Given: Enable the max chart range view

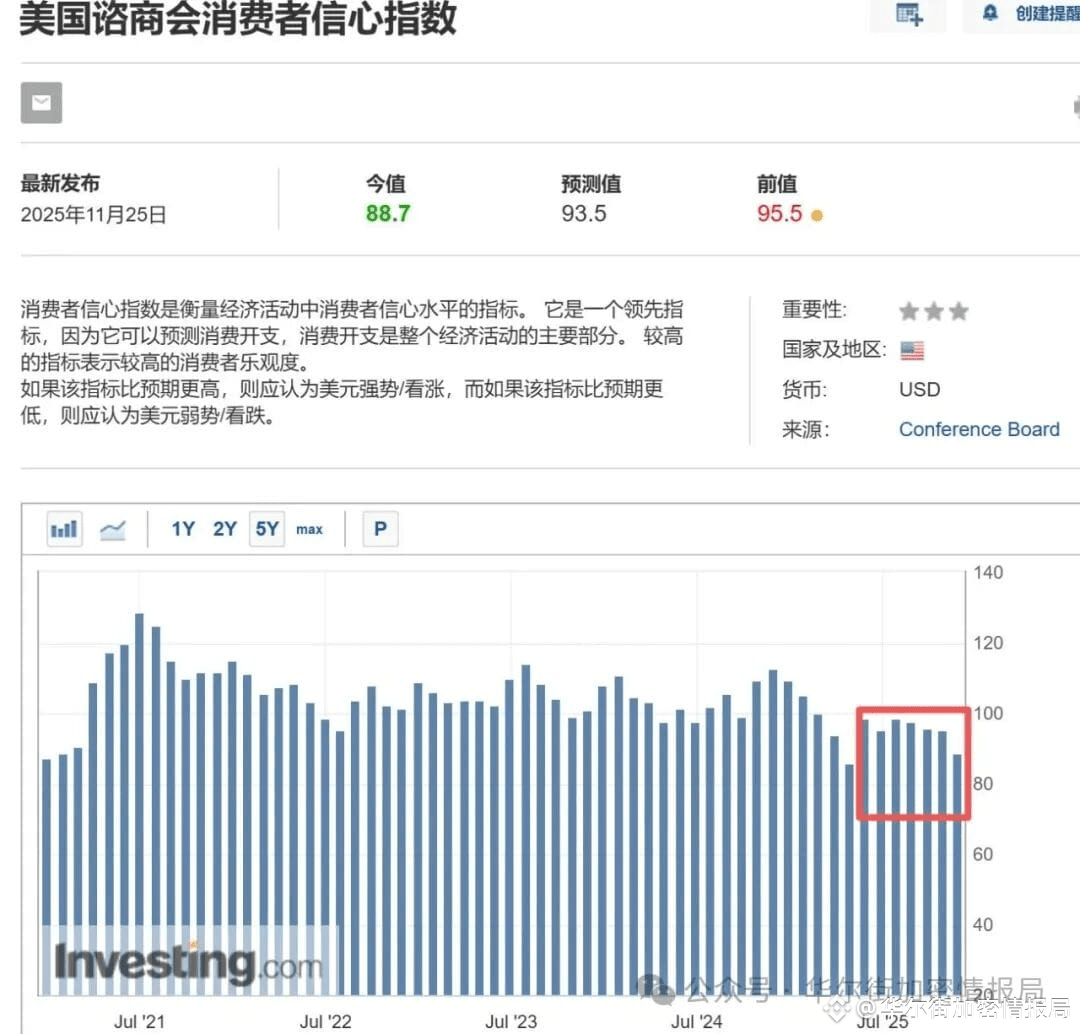Looking at the screenshot, I should click(309, 529).
